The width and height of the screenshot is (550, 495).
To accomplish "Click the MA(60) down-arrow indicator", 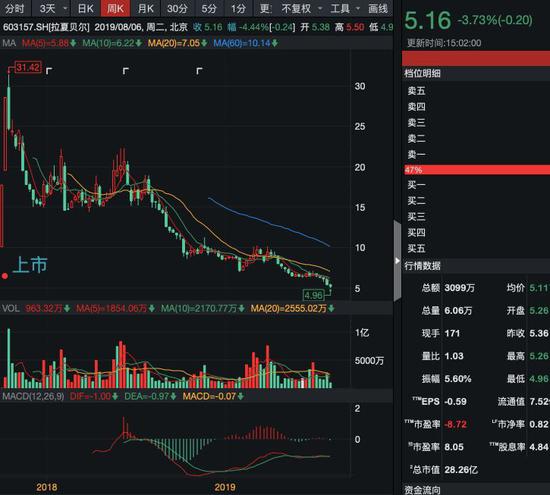I will tap(275, 43).
